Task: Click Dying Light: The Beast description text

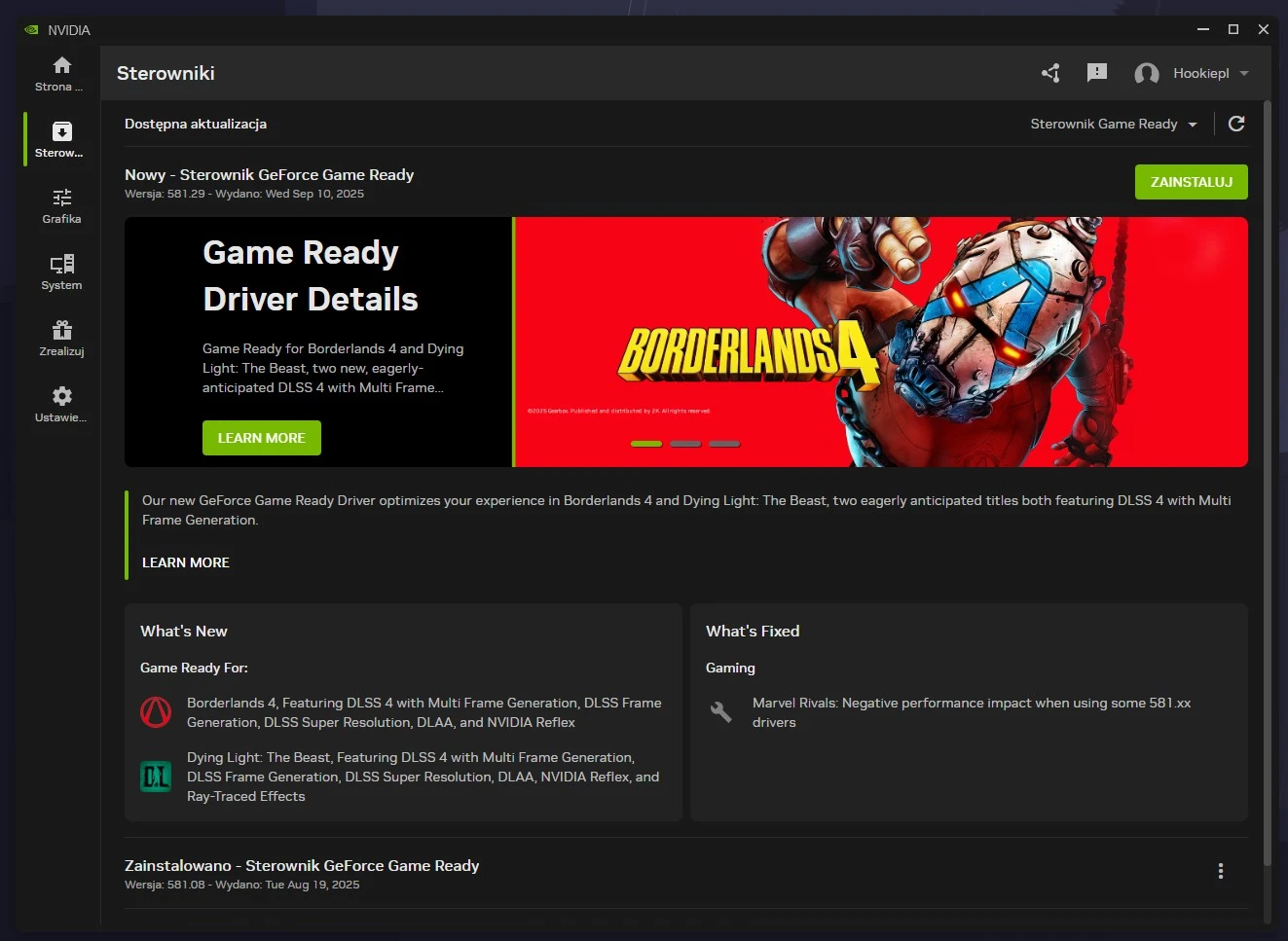Action: [423, 777]
